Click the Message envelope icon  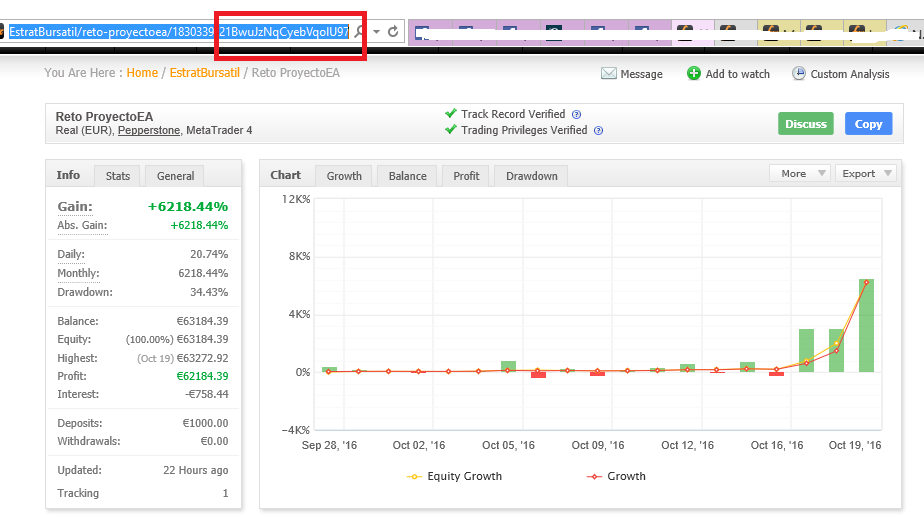608,74
